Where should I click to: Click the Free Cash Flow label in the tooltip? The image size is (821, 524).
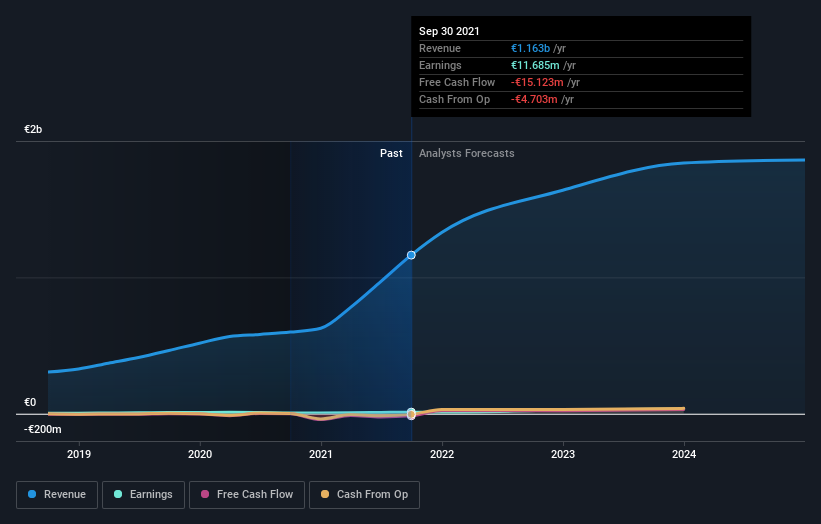tap(457, 82)
